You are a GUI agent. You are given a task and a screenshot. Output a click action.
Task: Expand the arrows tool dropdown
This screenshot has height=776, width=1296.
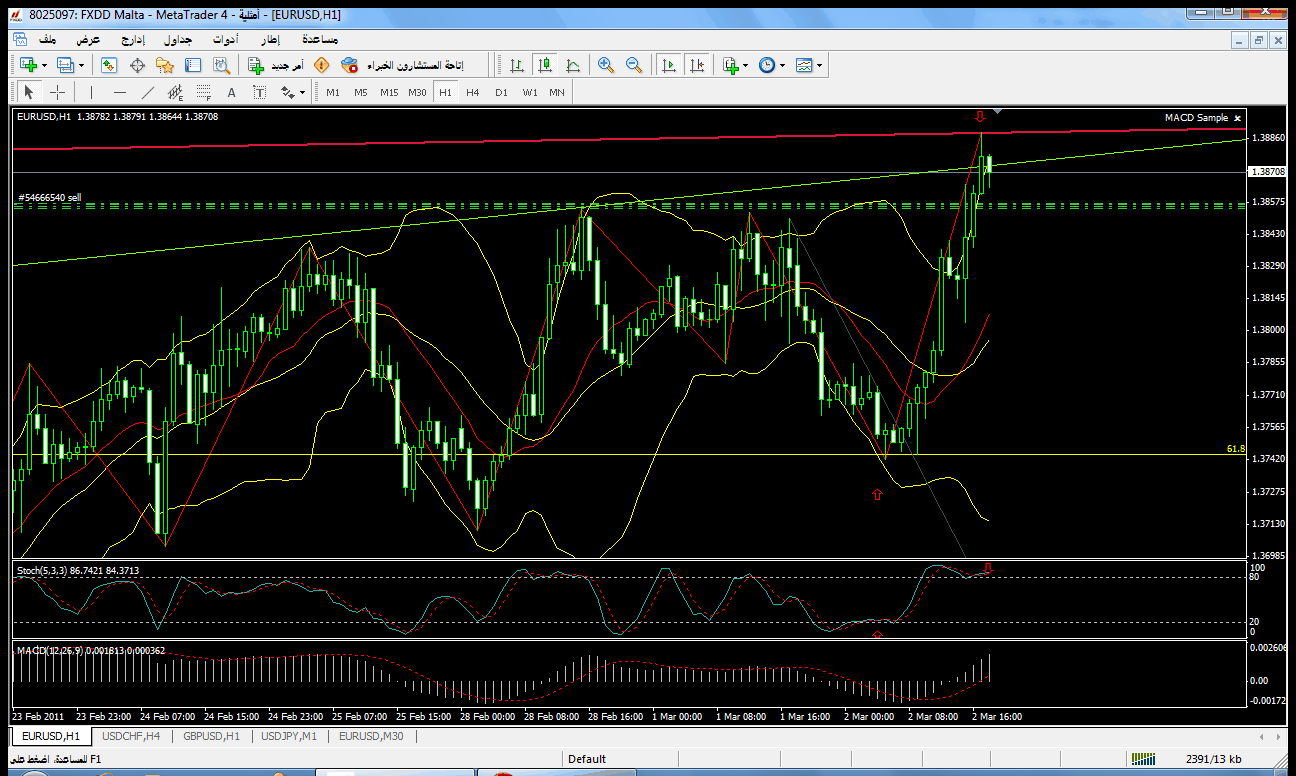(x=302, y=92)
